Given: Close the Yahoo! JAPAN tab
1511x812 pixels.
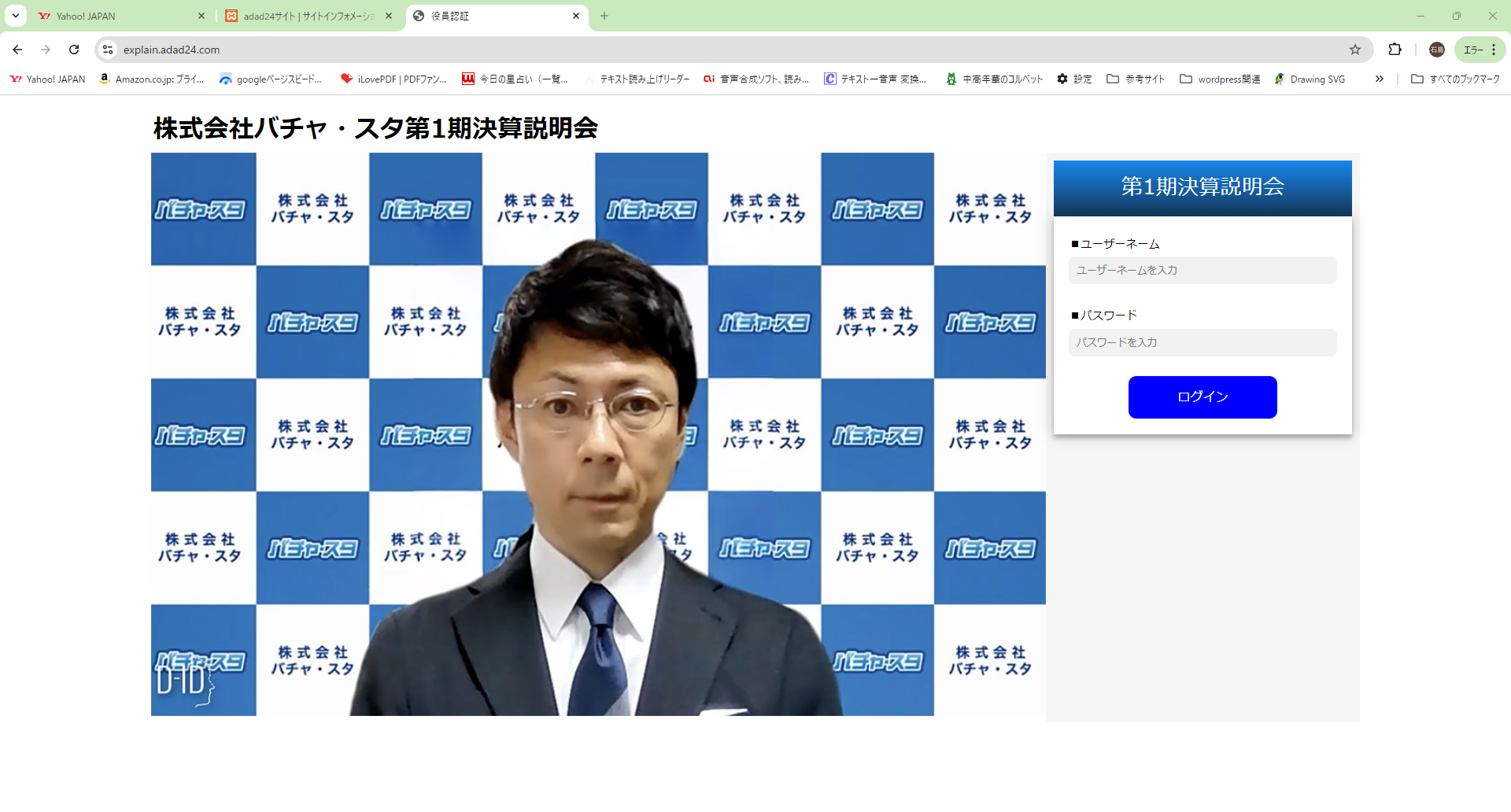Looking at the screenshot, I should coord(201,16).
